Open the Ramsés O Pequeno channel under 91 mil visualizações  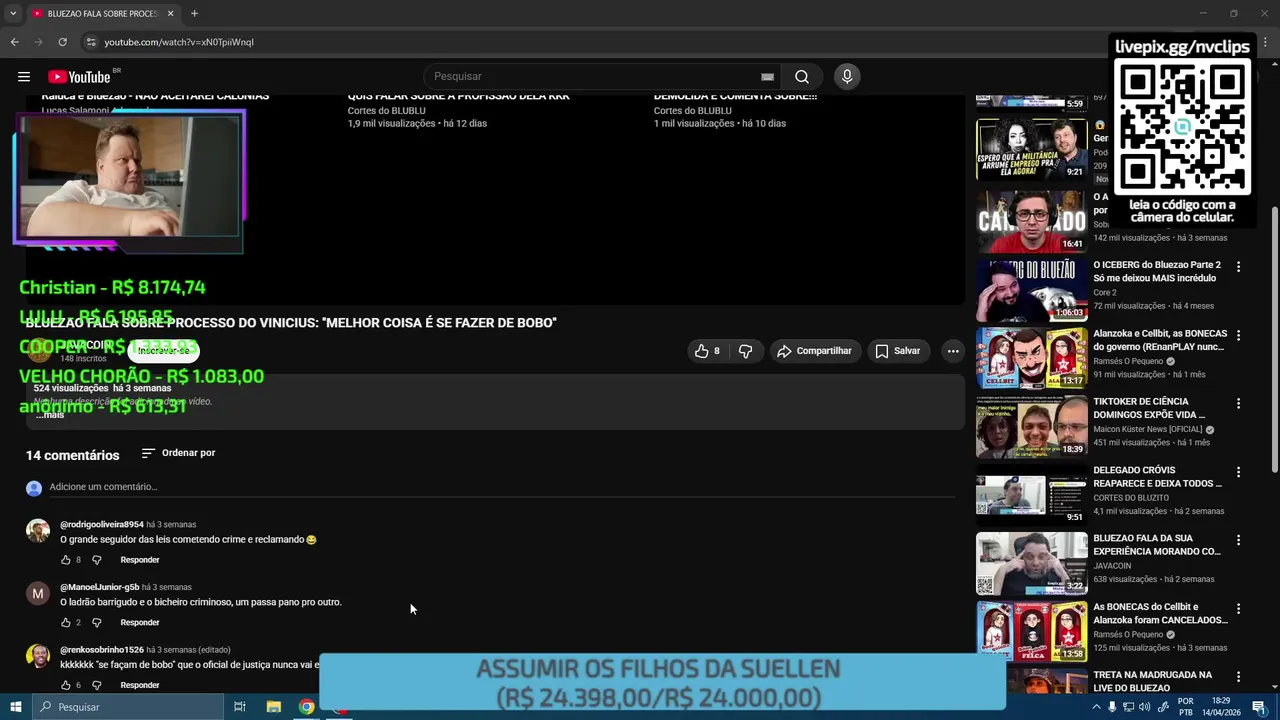tap(1130, 361)
